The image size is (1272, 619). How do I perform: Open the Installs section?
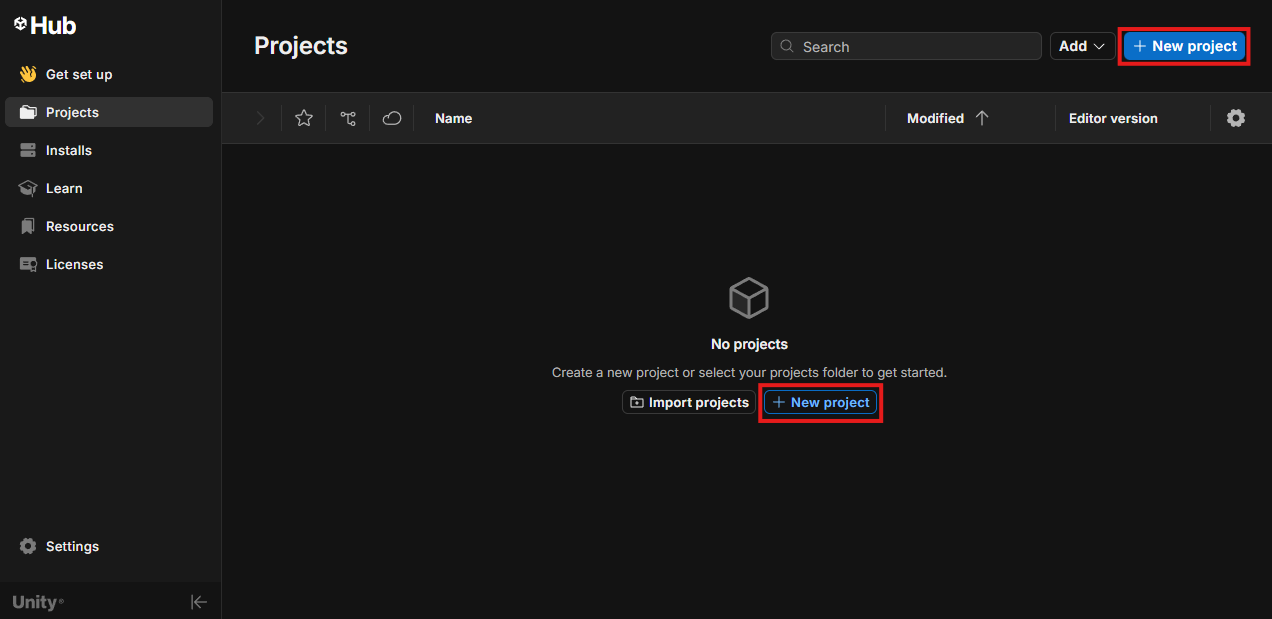(68, 150)
